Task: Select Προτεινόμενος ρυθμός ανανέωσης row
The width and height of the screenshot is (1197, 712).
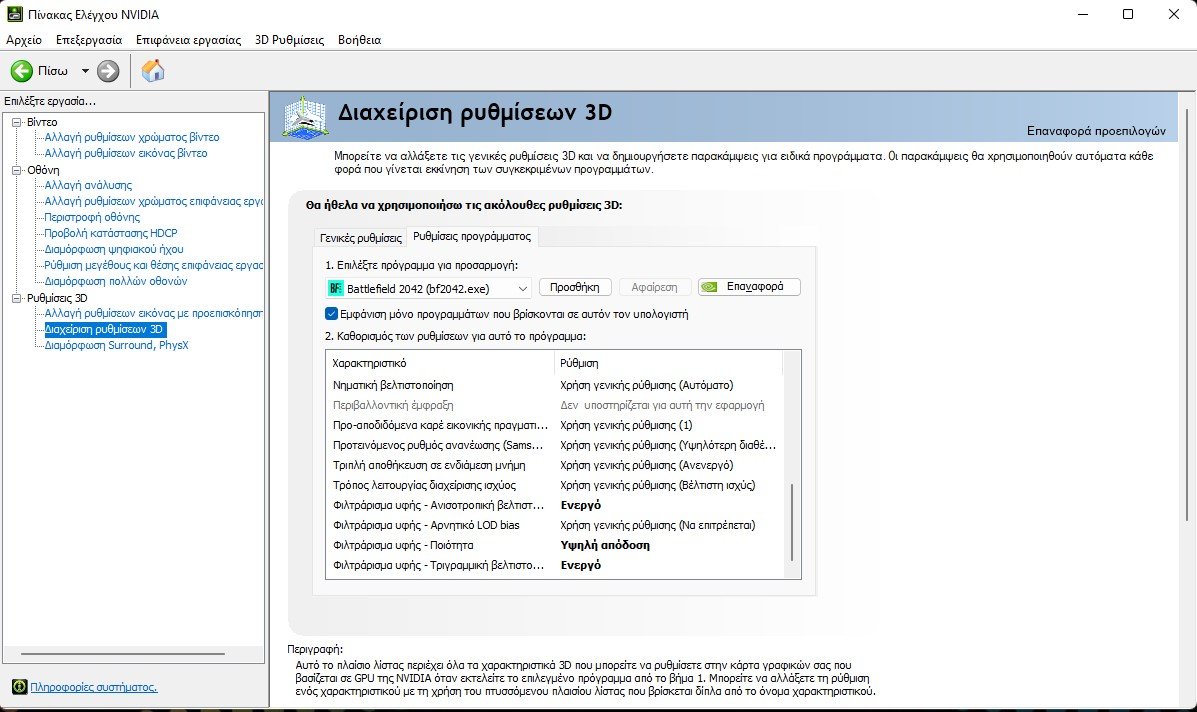Action: point(554,445)
